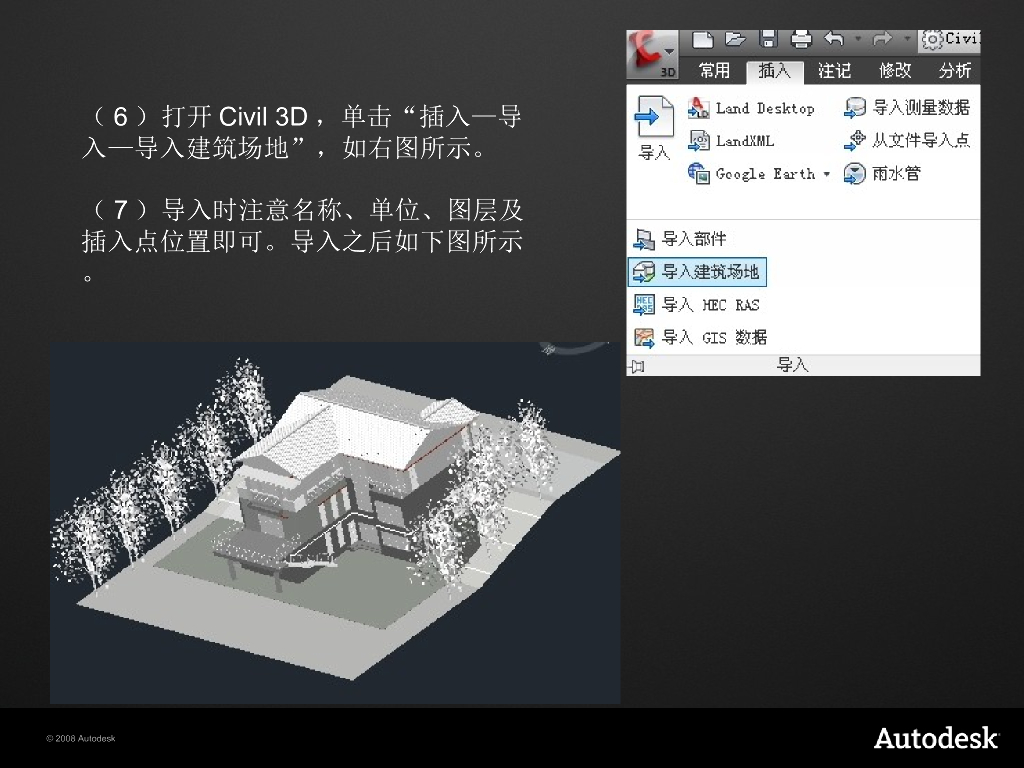Choose 导入建筑场地 menu entry

pyautogui.click(x=697, y=272)
